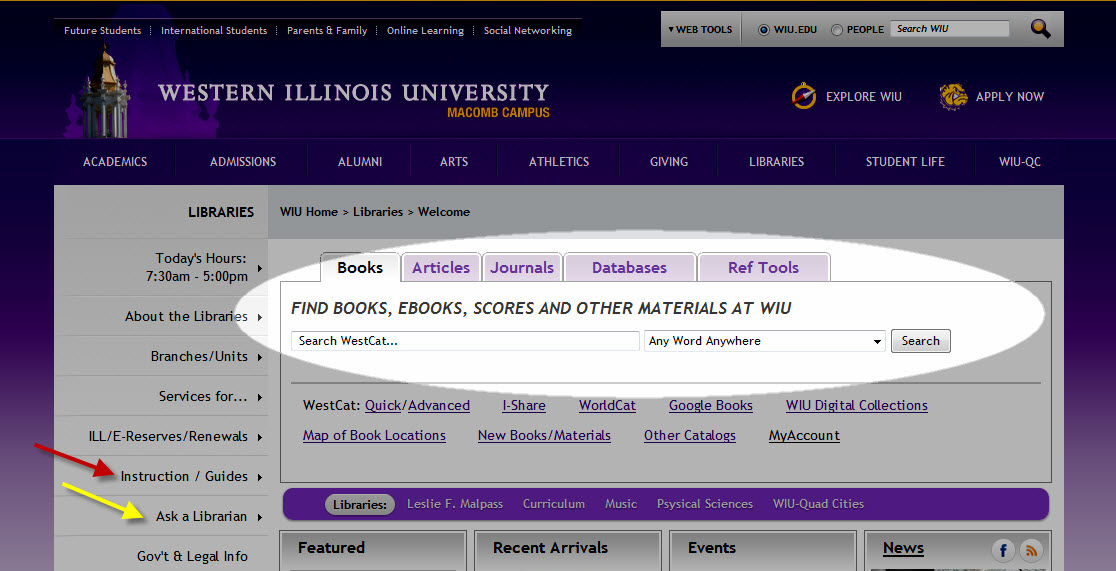Open the Map of Book Locations link

(x=374, y=435)
